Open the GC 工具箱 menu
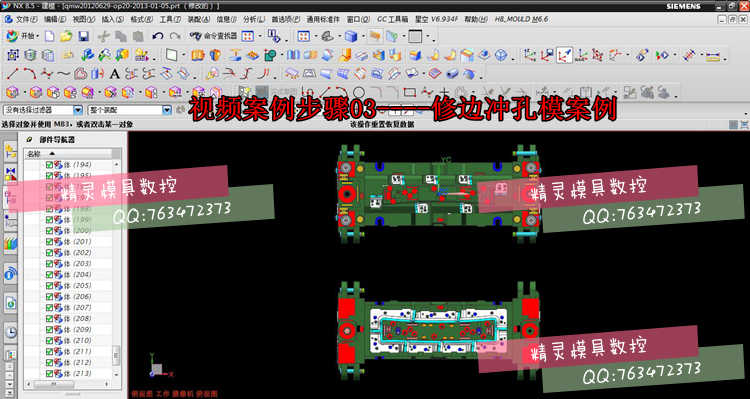 (x=393, y=20)
